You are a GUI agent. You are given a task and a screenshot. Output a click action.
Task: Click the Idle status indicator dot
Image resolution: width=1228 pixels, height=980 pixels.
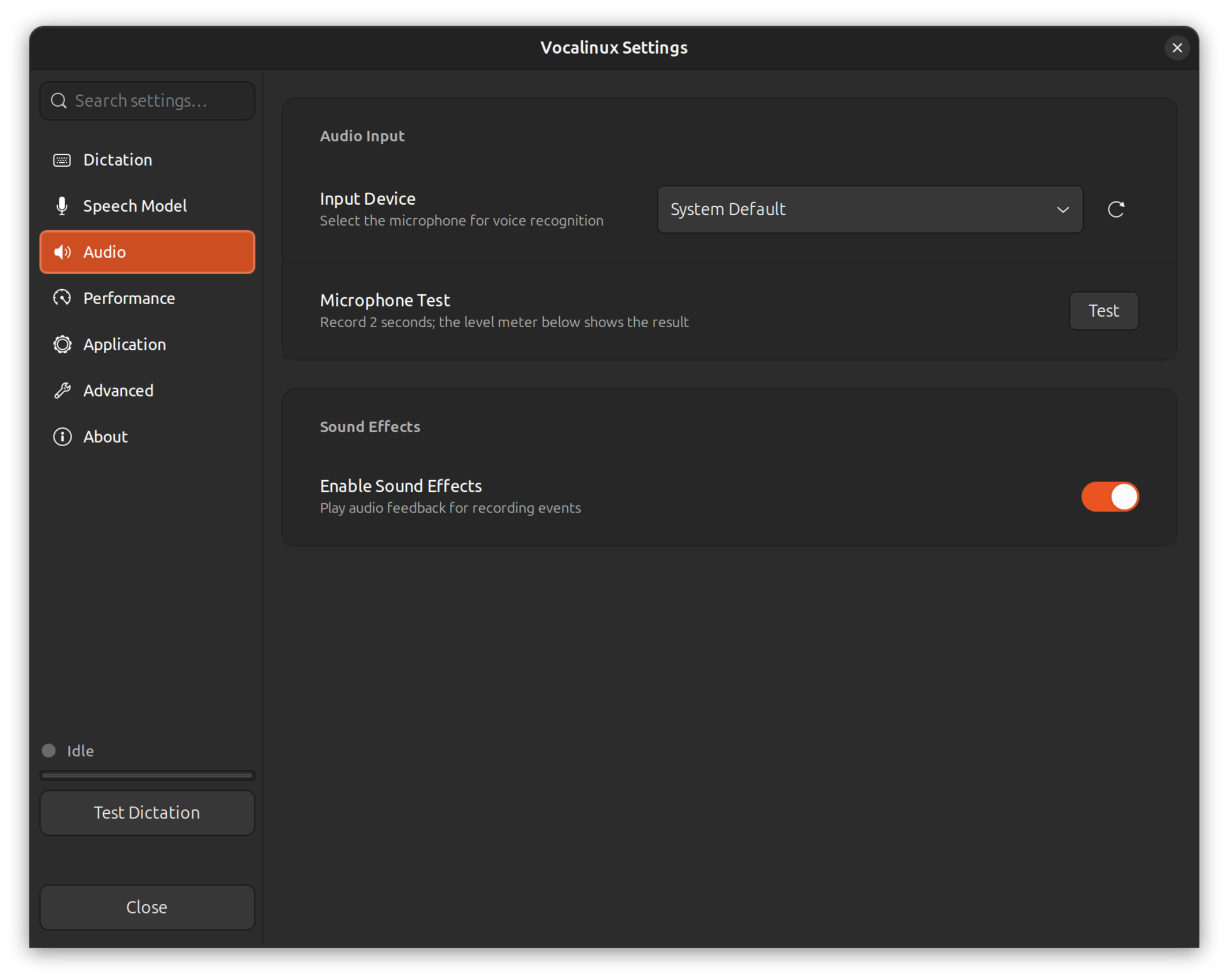coord(49,750)
